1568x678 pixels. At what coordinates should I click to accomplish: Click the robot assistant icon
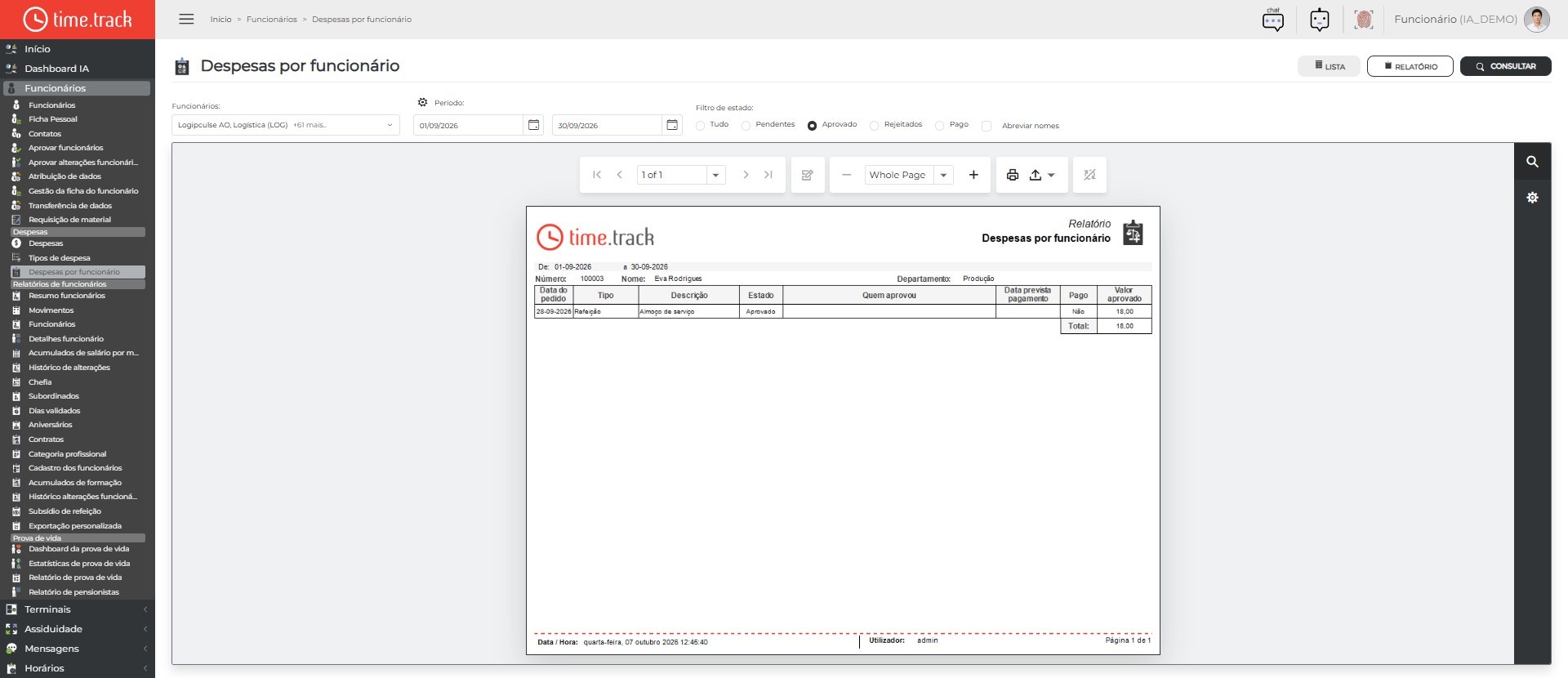click(1319, 20)
